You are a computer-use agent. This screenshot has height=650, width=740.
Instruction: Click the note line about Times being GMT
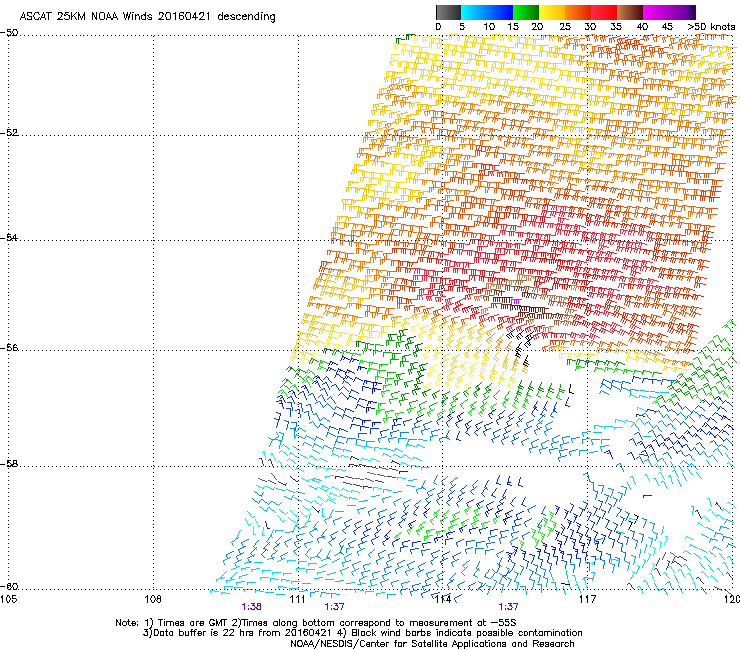click(316, 623)
